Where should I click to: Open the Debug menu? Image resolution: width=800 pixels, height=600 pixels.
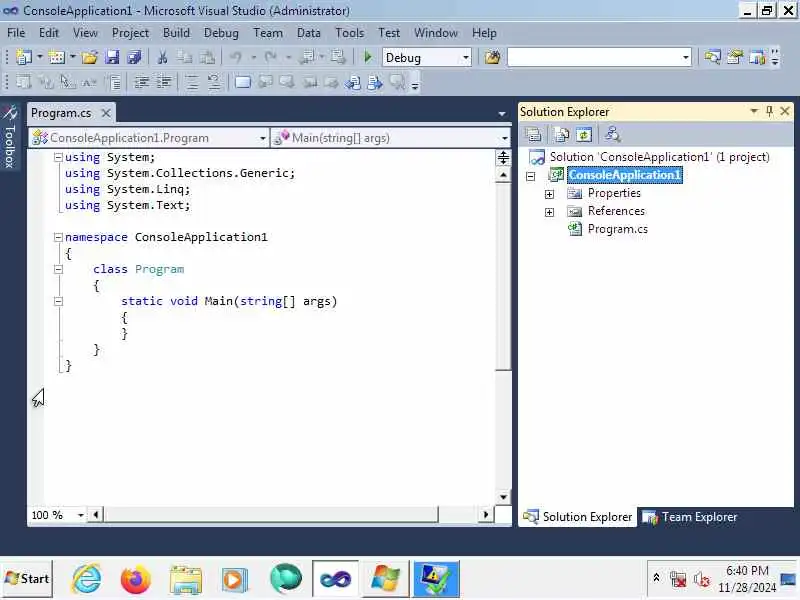221,33
